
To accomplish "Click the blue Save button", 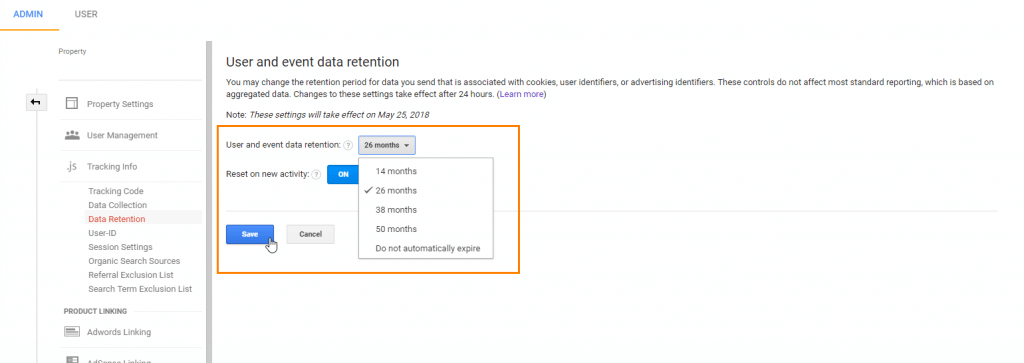I will point(249,234).
